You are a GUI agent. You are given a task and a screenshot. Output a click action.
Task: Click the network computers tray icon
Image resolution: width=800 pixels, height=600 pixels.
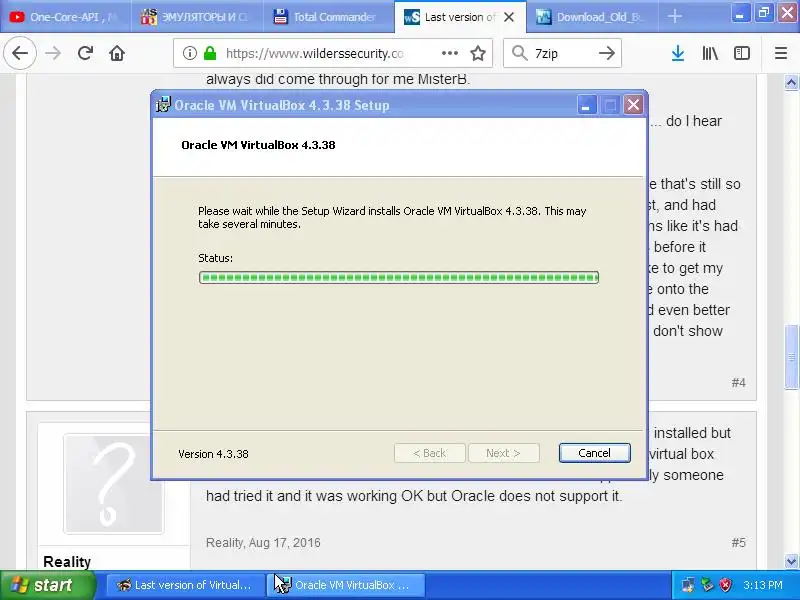(x=688, y=585)
